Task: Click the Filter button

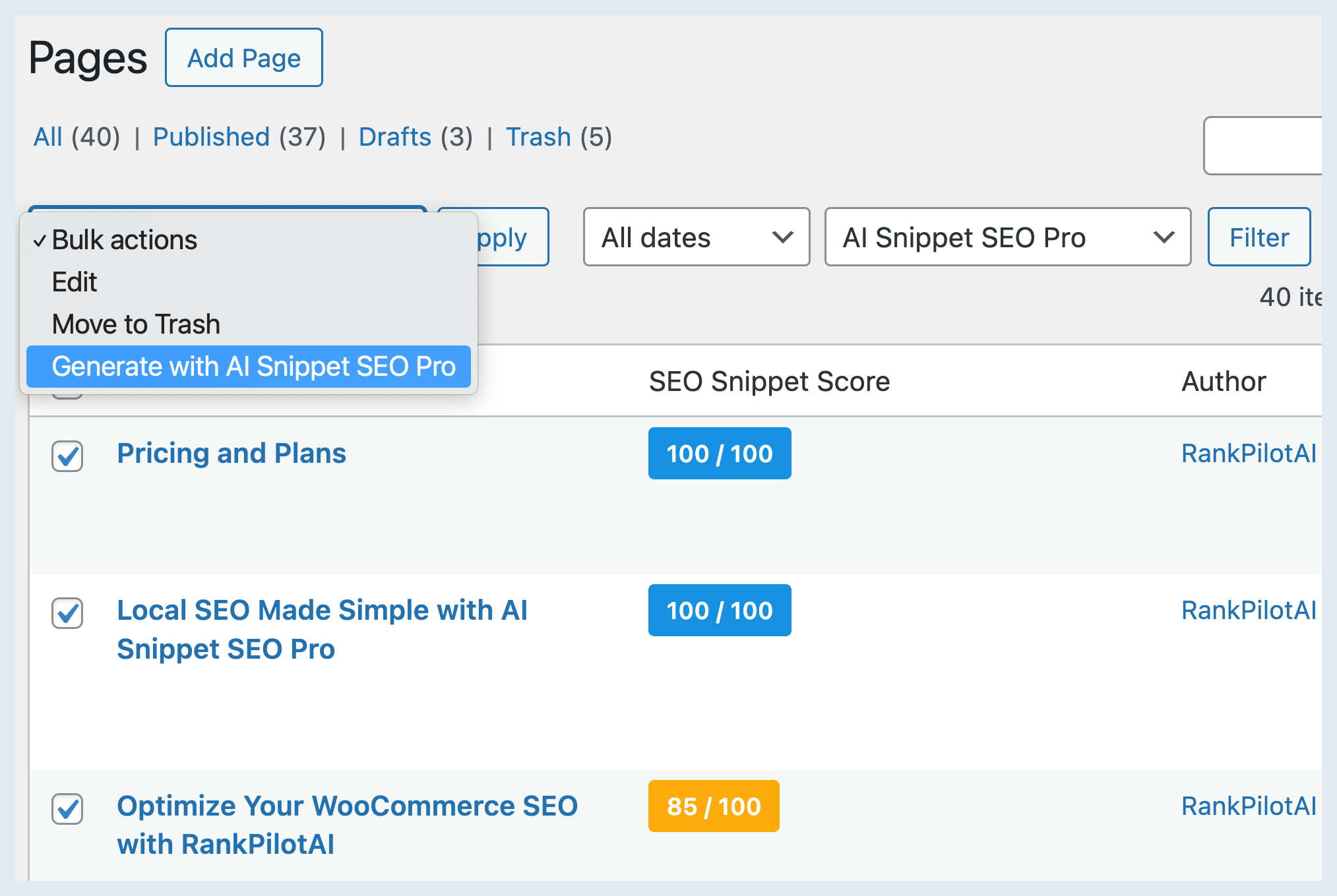Action: click(x=1259, y=237)
